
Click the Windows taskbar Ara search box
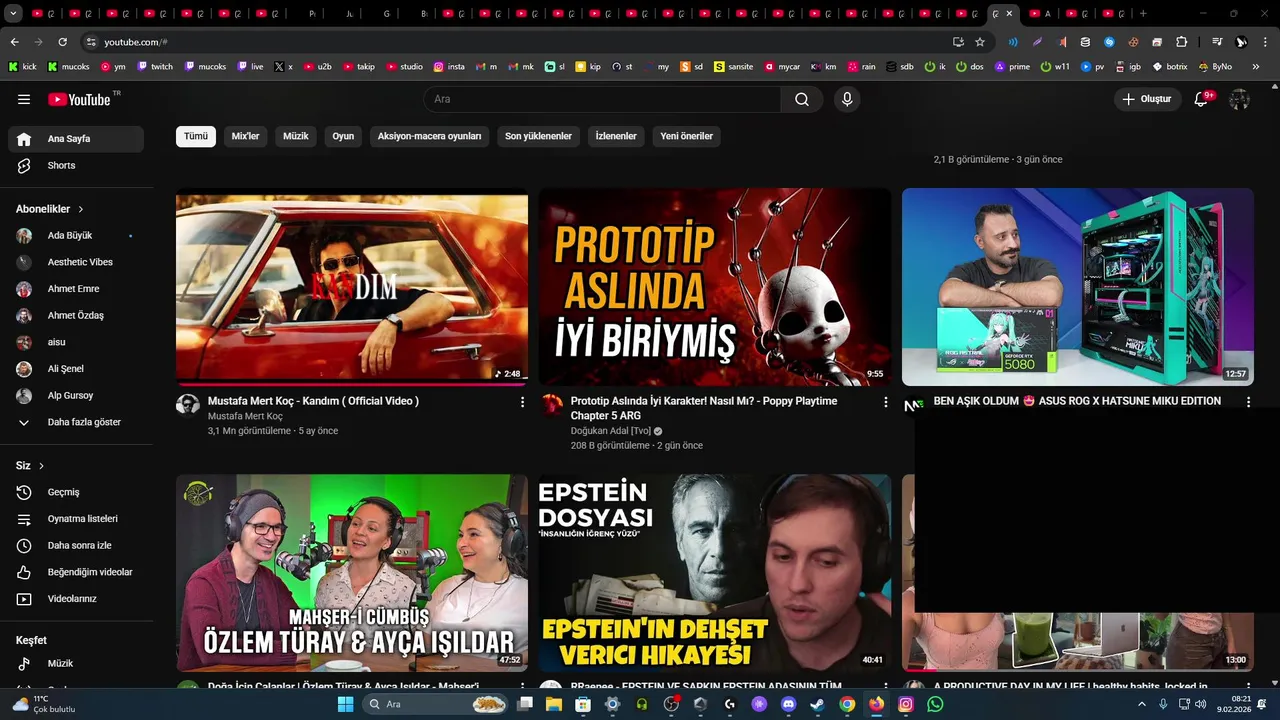(435, 704)
